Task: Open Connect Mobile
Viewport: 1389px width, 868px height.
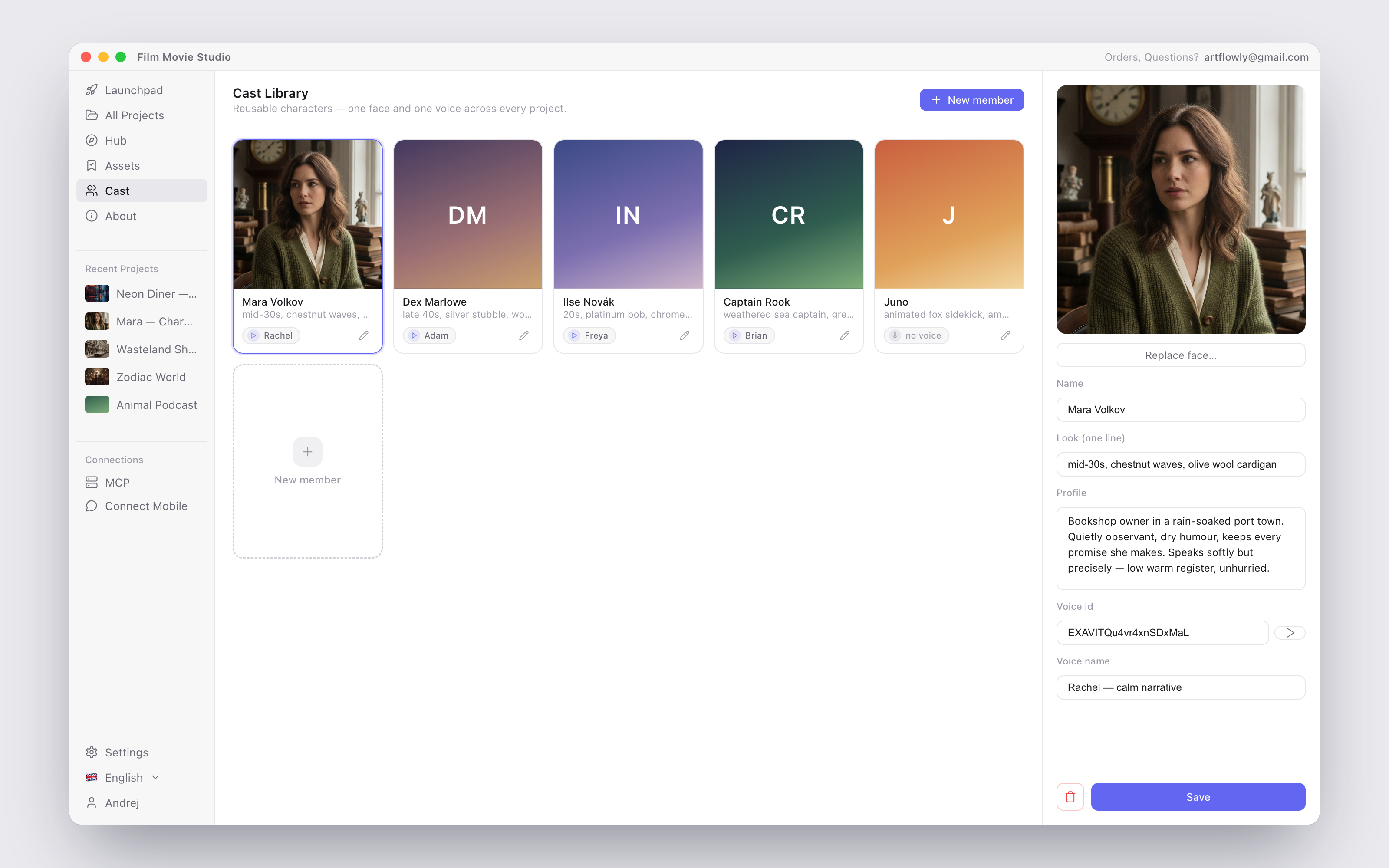Action: [142, 506]
